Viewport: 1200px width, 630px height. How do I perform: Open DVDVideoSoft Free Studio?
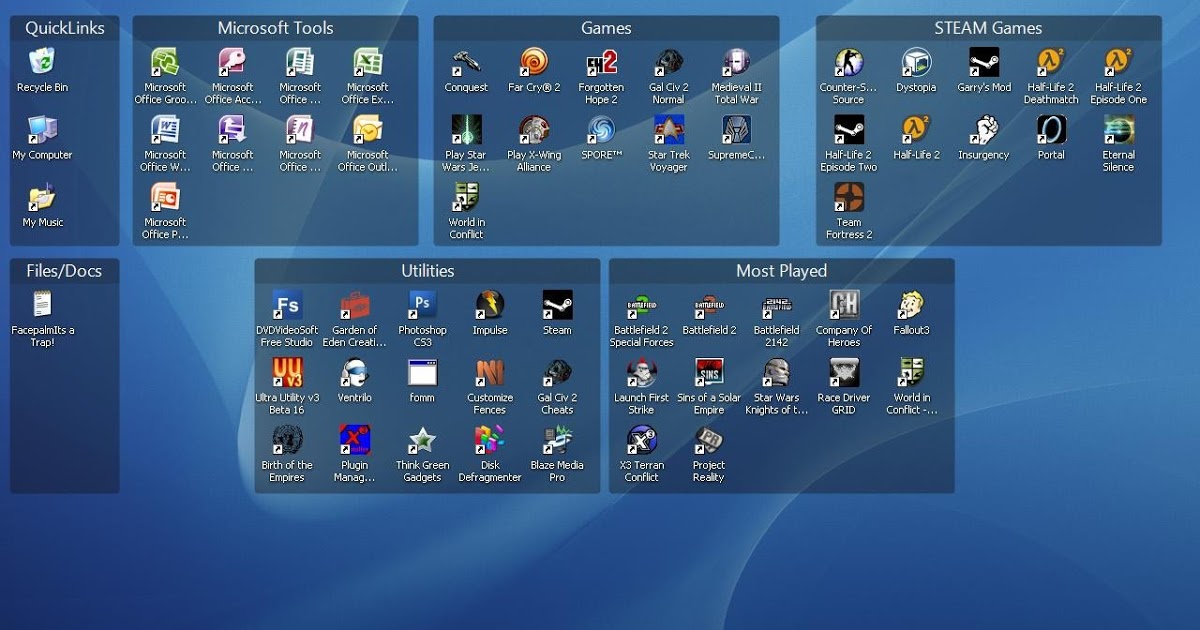coord(287,304)
